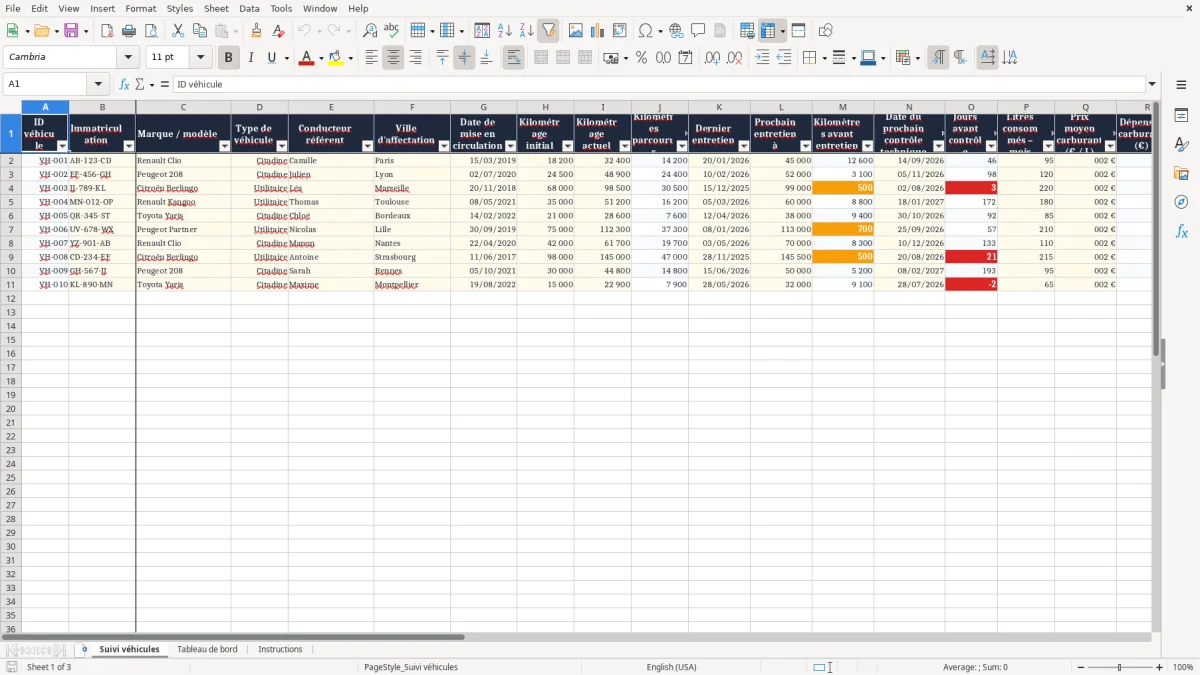This screenshot has width=1200, height=675.
Task: Click the zoom in plus button
Action: [1159, 667]
